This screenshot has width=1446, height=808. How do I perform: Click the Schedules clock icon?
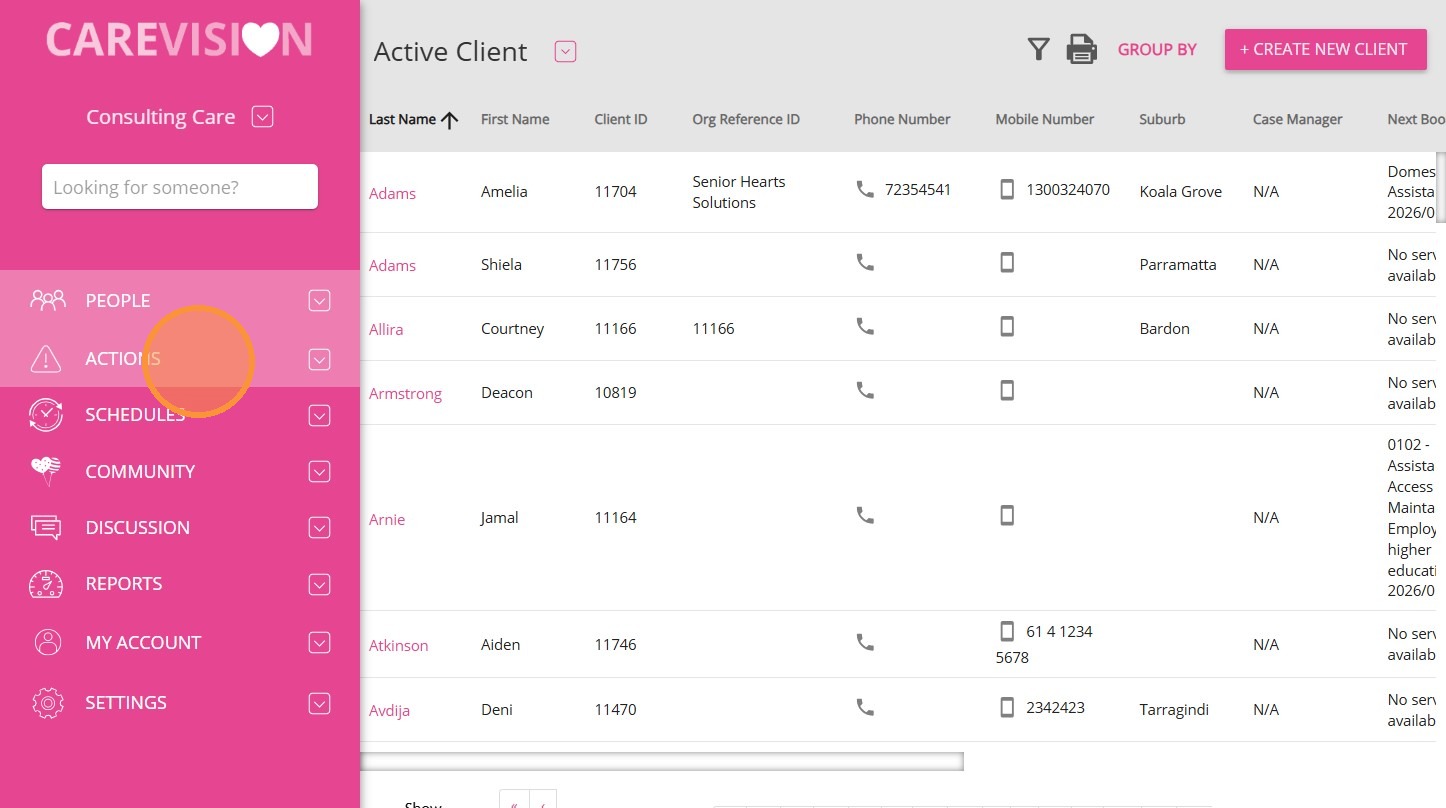pyautogui.click(x=46, y=415)
